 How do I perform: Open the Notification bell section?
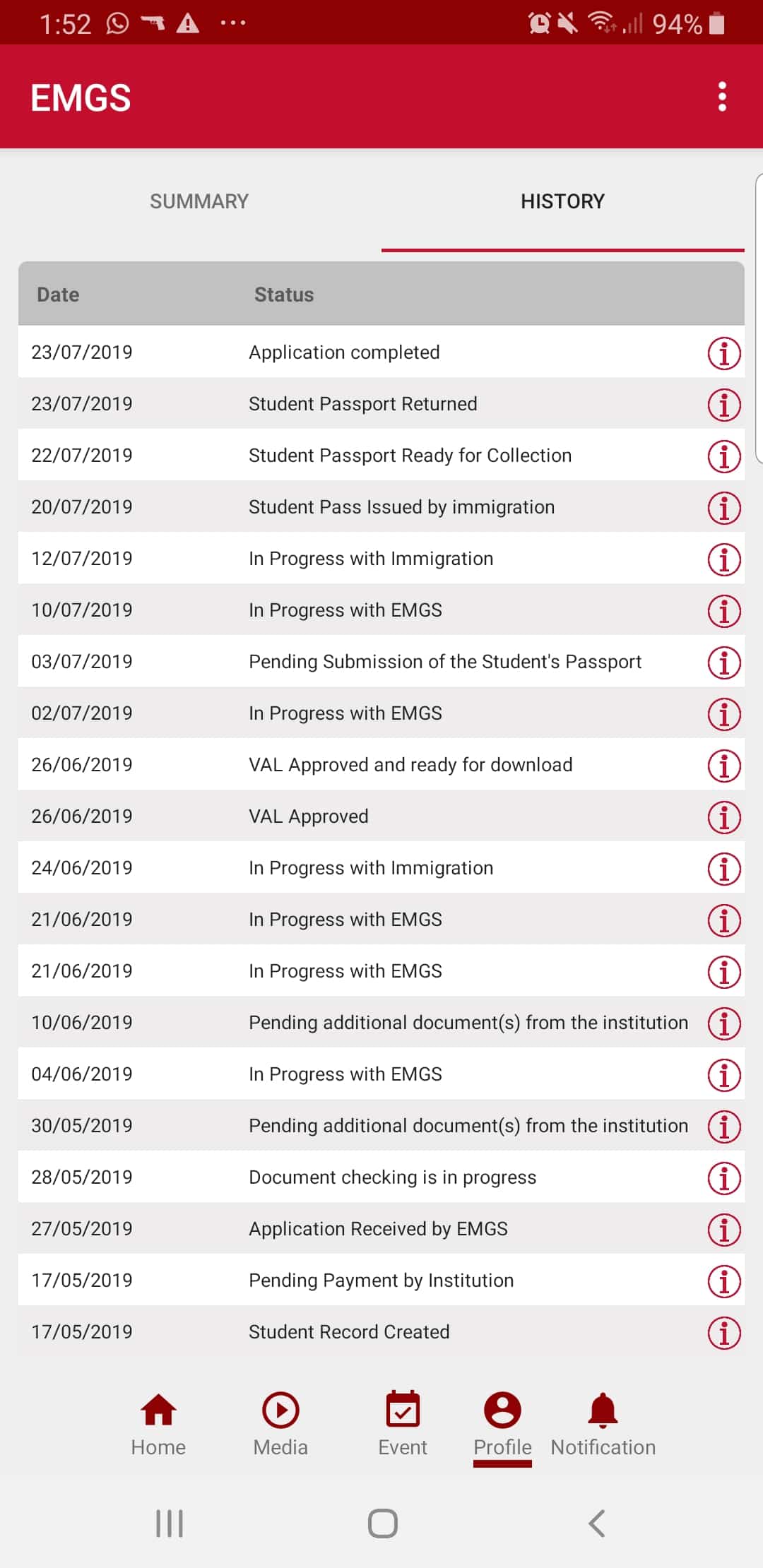click(x=603, y=1425)
